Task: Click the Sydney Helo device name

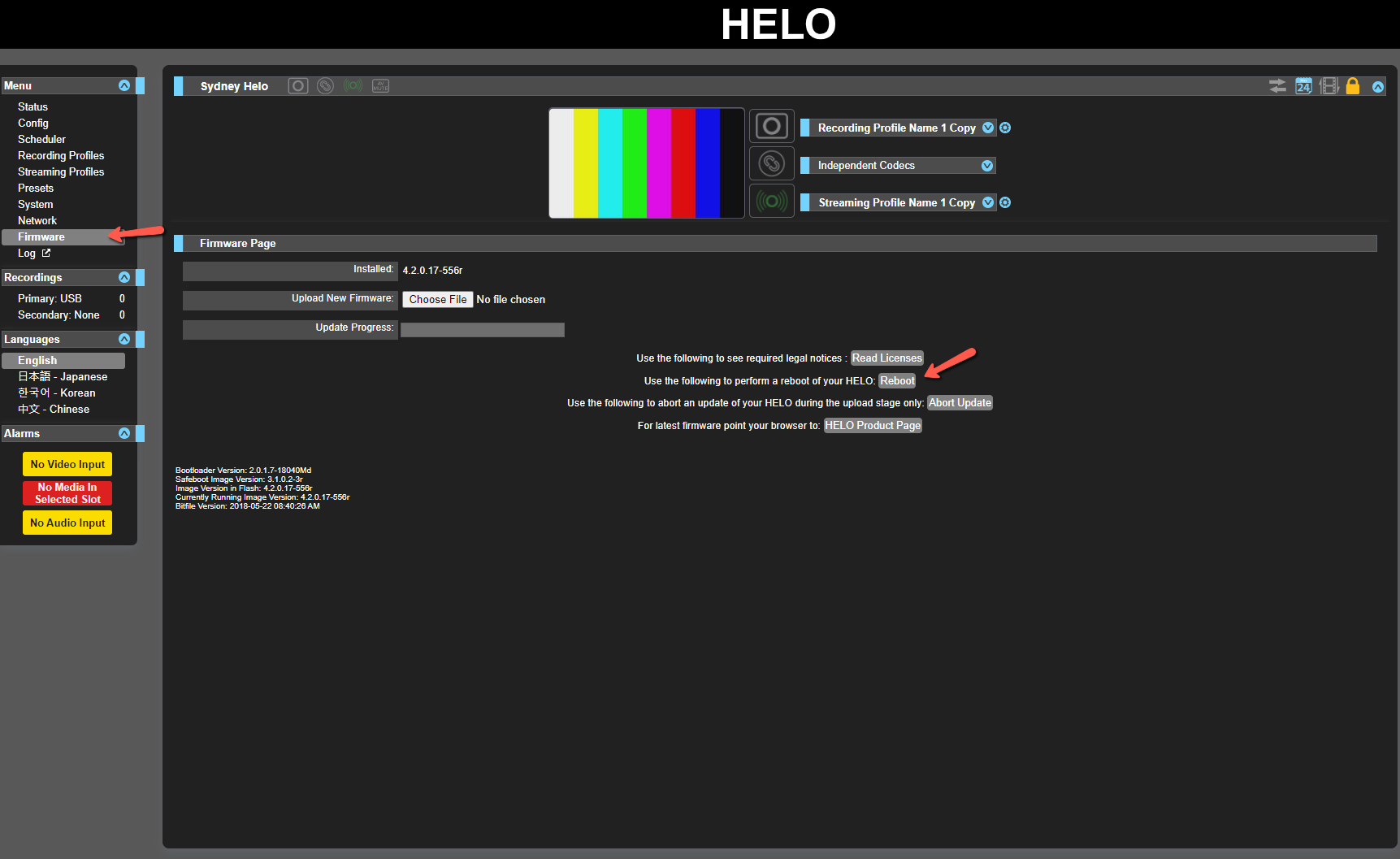Action: (x=234, y=86)
